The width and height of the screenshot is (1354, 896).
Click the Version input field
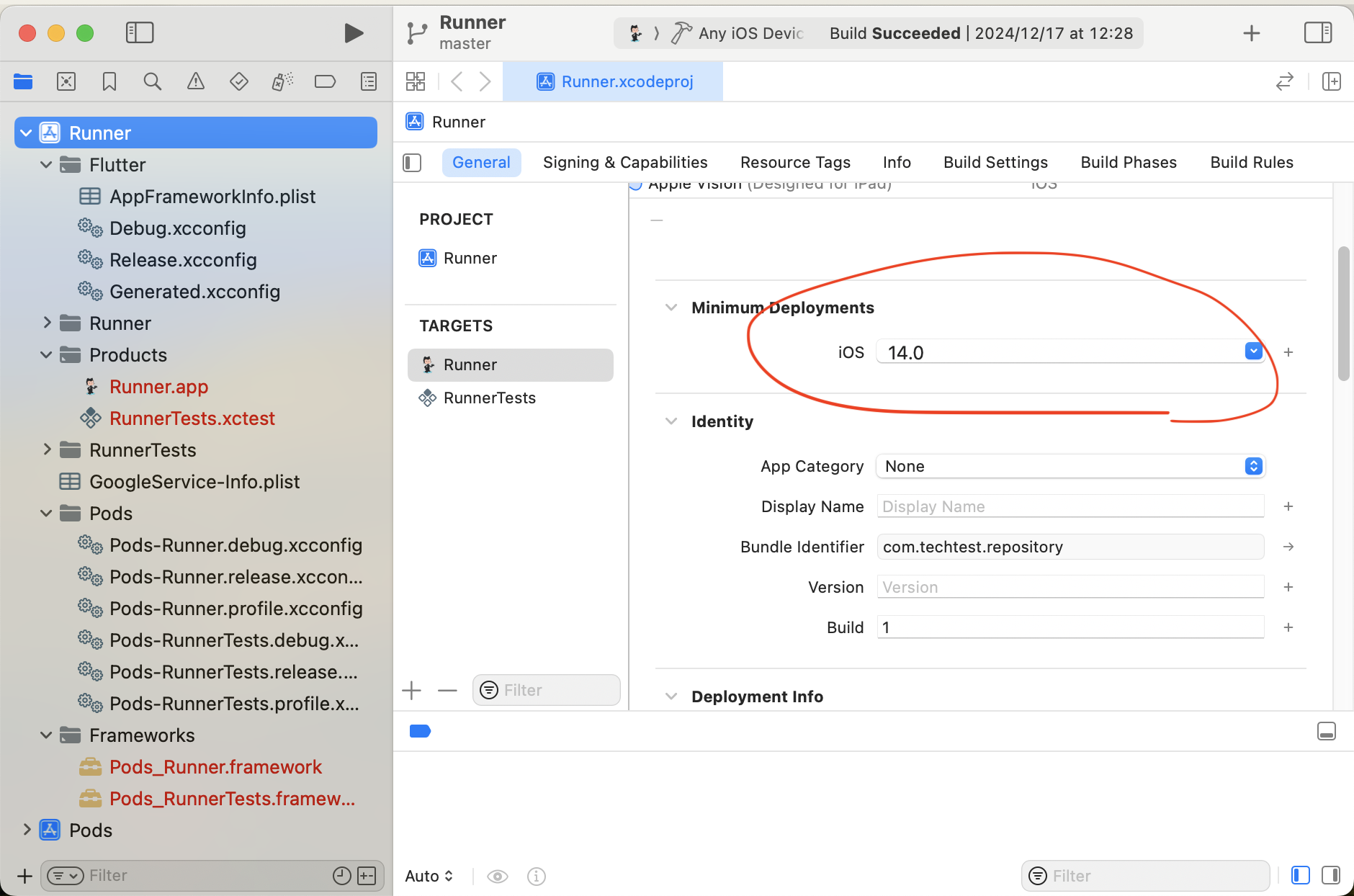point(1070,587)
